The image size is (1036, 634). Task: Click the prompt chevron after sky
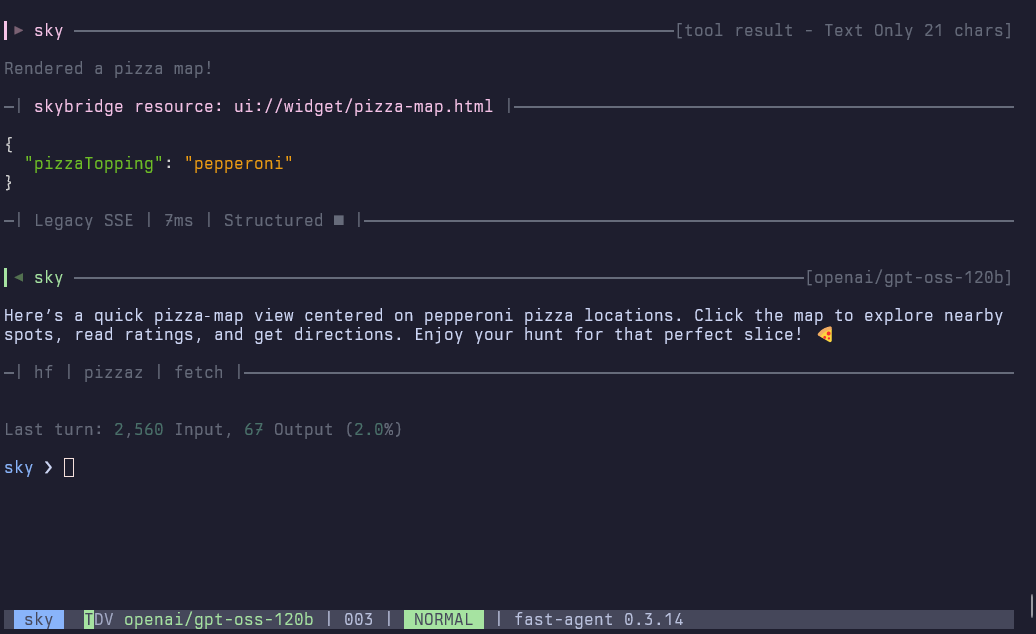[48, 467]
